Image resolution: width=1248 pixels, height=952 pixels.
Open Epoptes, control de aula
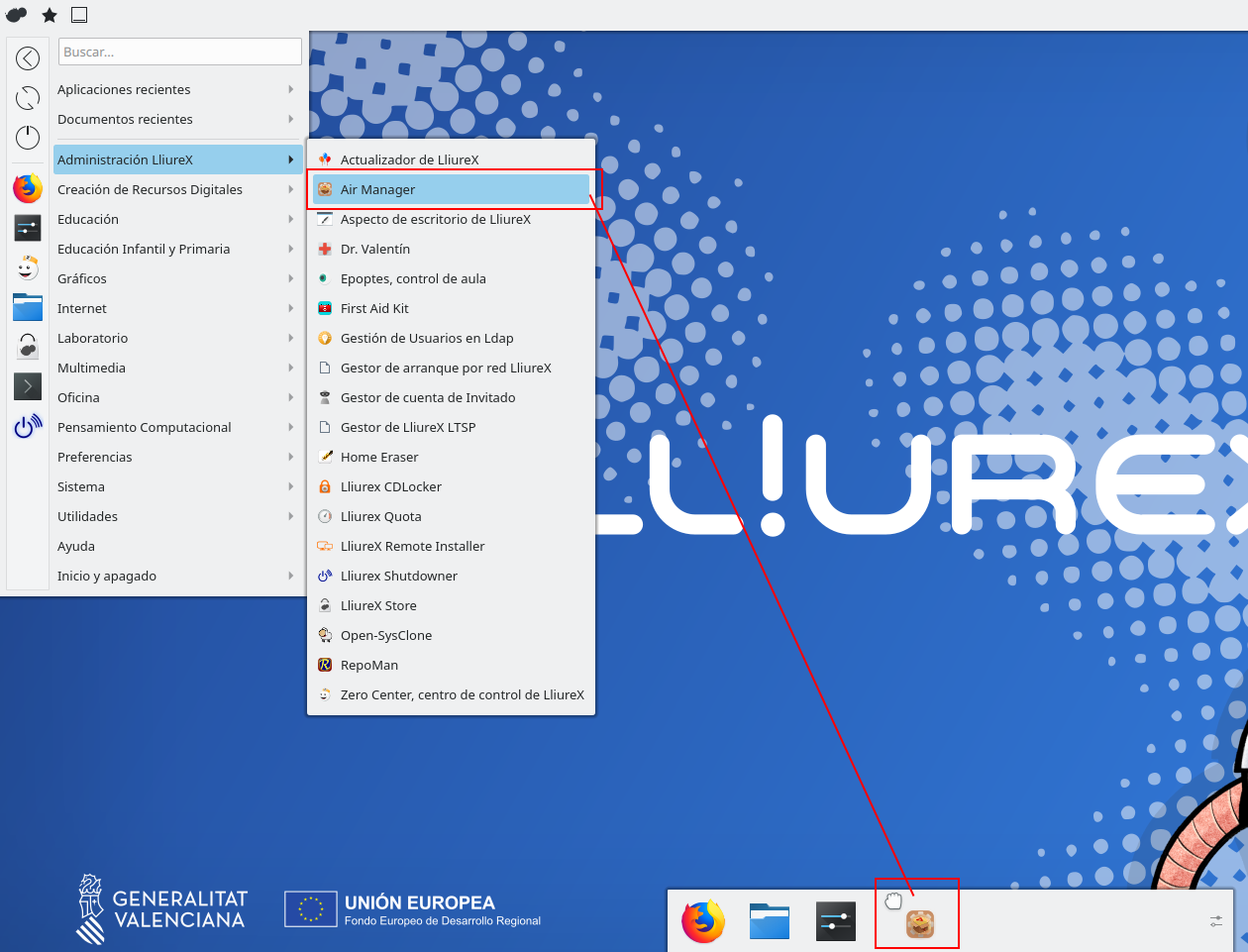(413, 278)
